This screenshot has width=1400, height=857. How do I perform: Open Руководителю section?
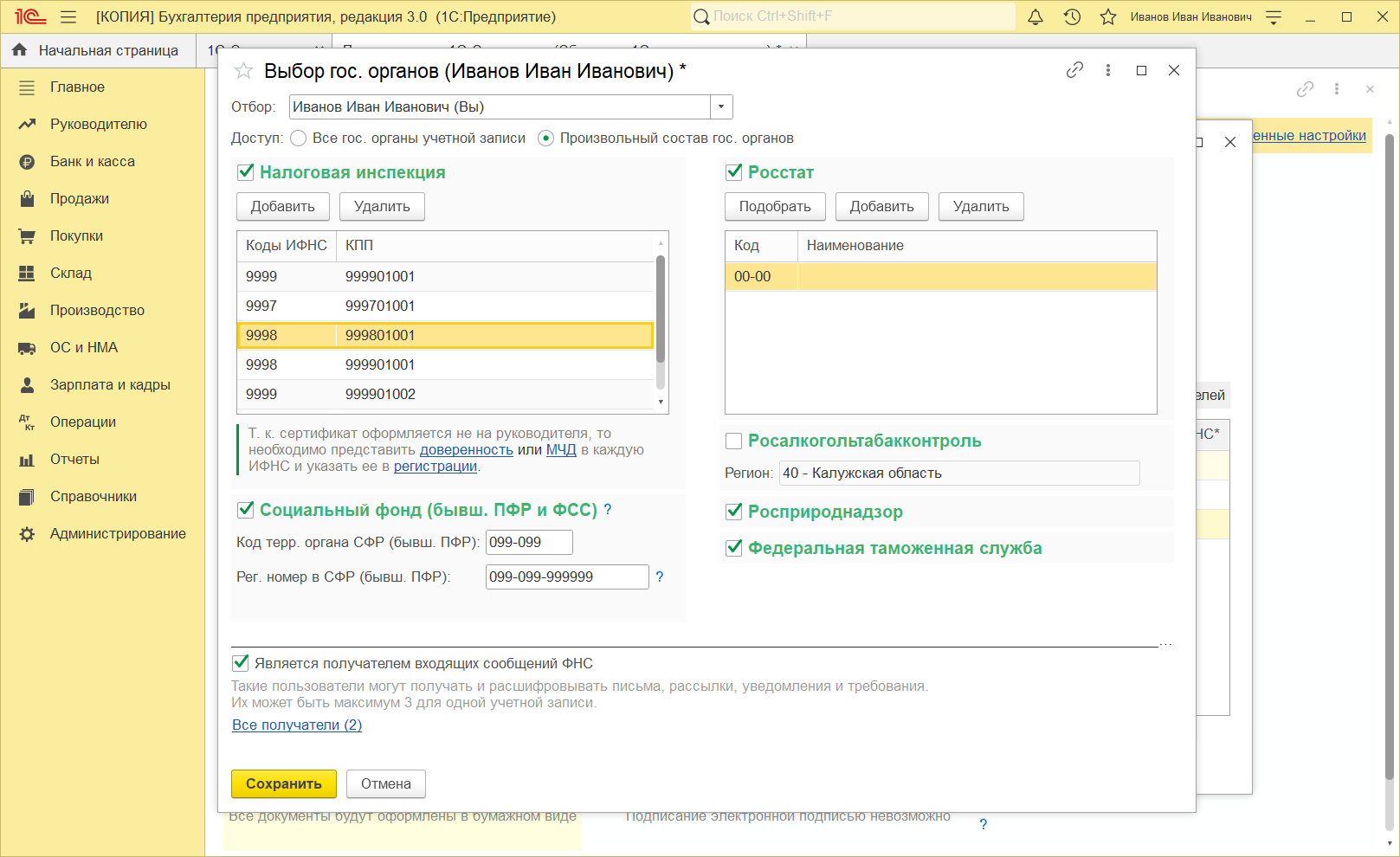pos(99,124)
